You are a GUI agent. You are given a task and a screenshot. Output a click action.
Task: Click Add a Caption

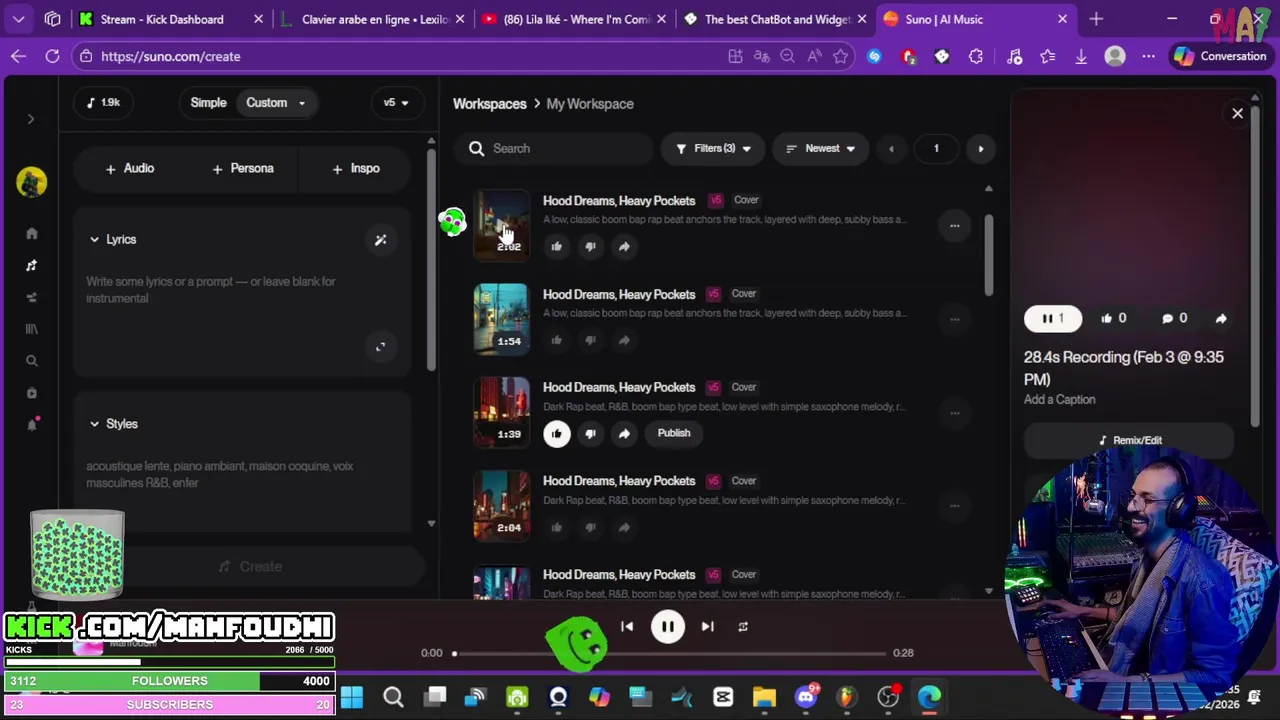(1060, 399)
